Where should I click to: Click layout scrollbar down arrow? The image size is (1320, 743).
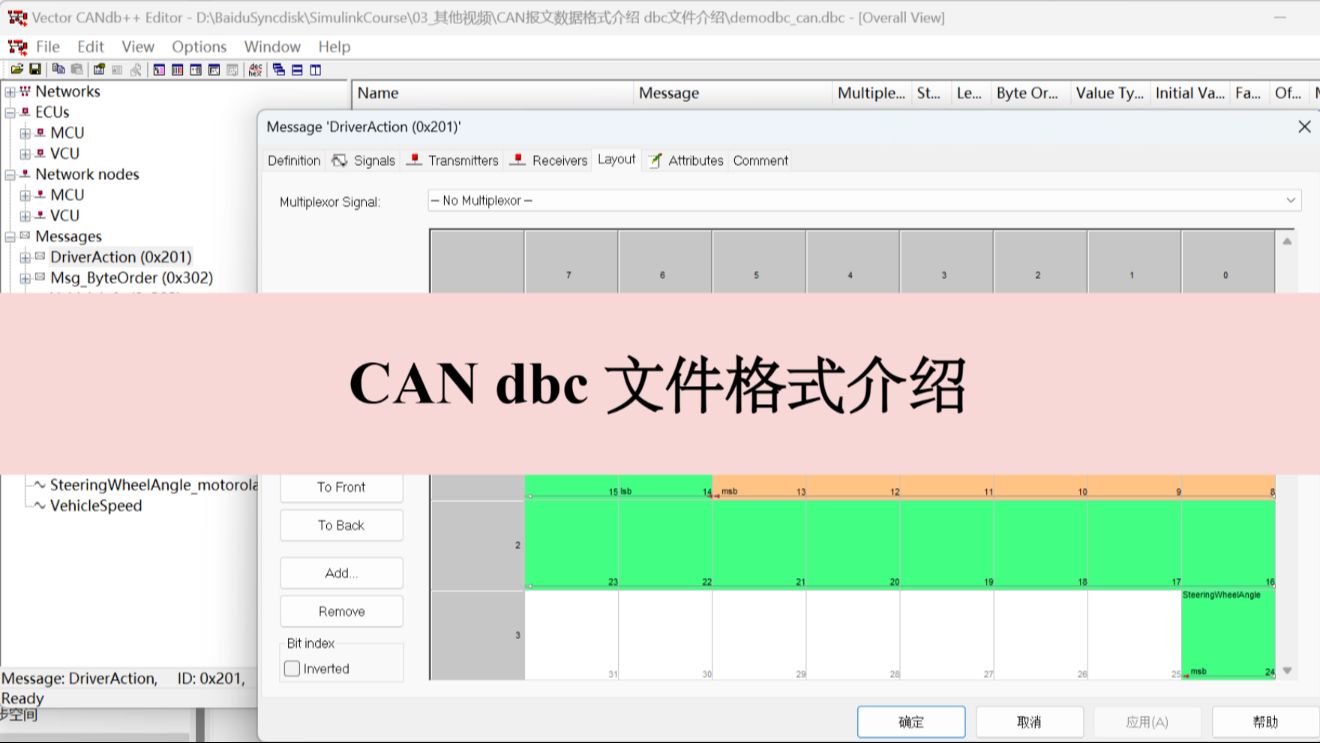click(x=1287, y=670)
